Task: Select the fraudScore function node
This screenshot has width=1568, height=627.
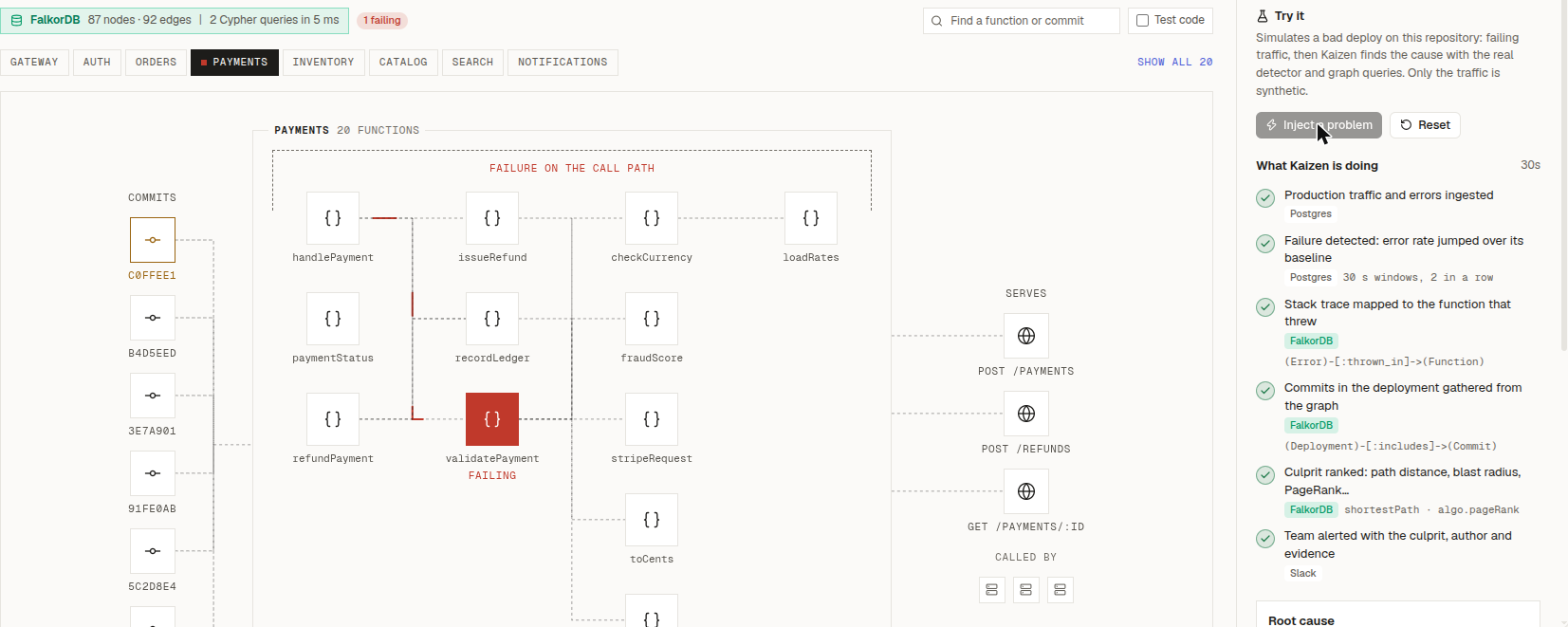Action: 651,319
